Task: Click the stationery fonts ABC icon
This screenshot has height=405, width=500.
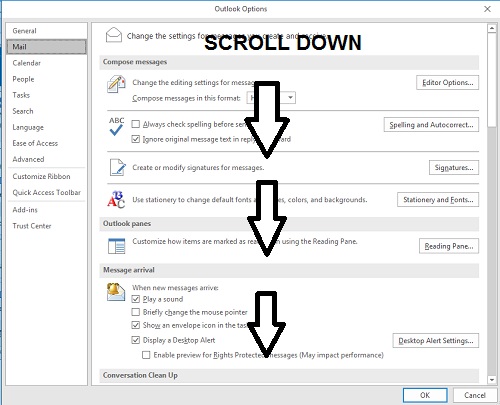Action: coord(116,199)
